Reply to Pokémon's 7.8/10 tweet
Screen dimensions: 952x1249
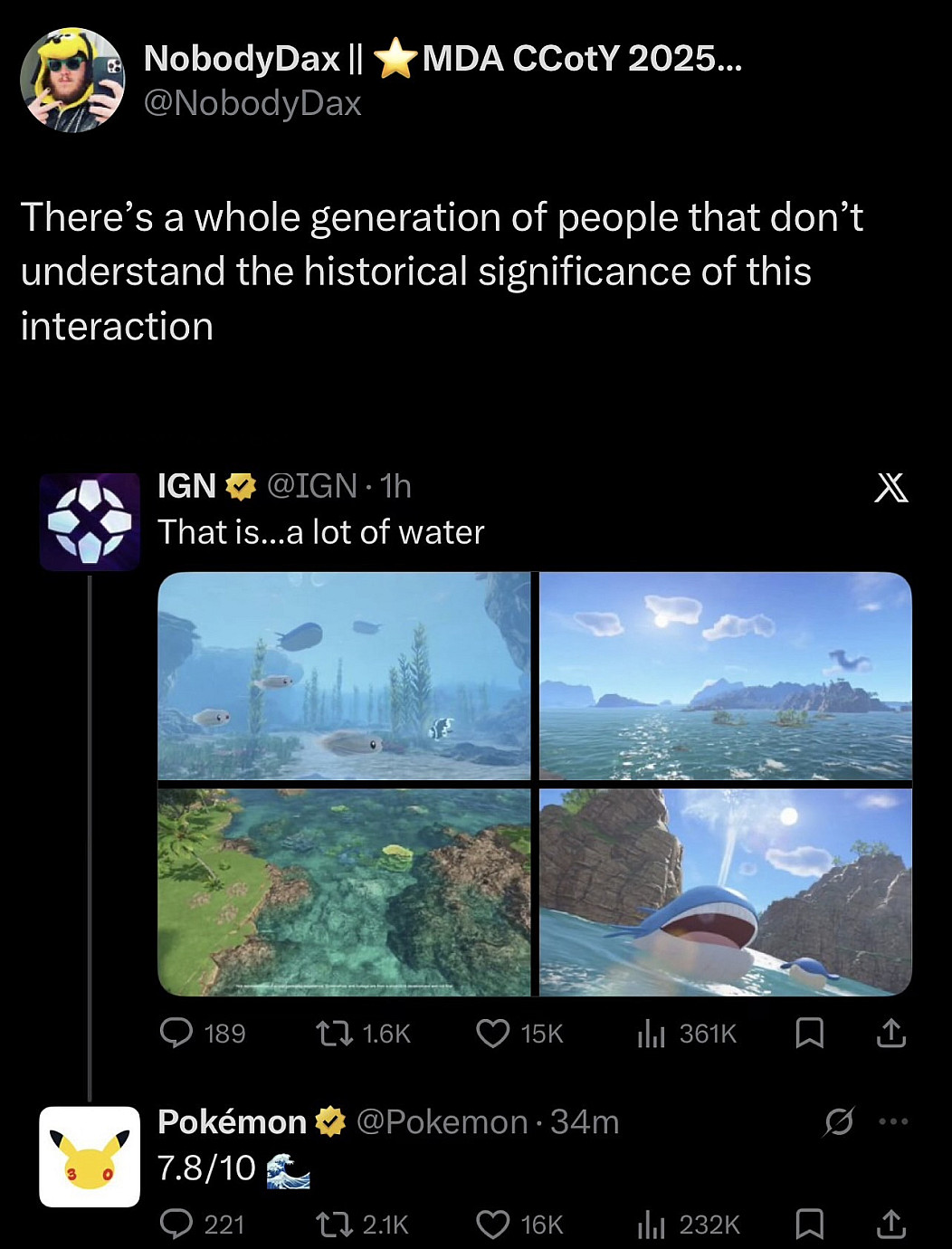click(x=176, y=1225)
